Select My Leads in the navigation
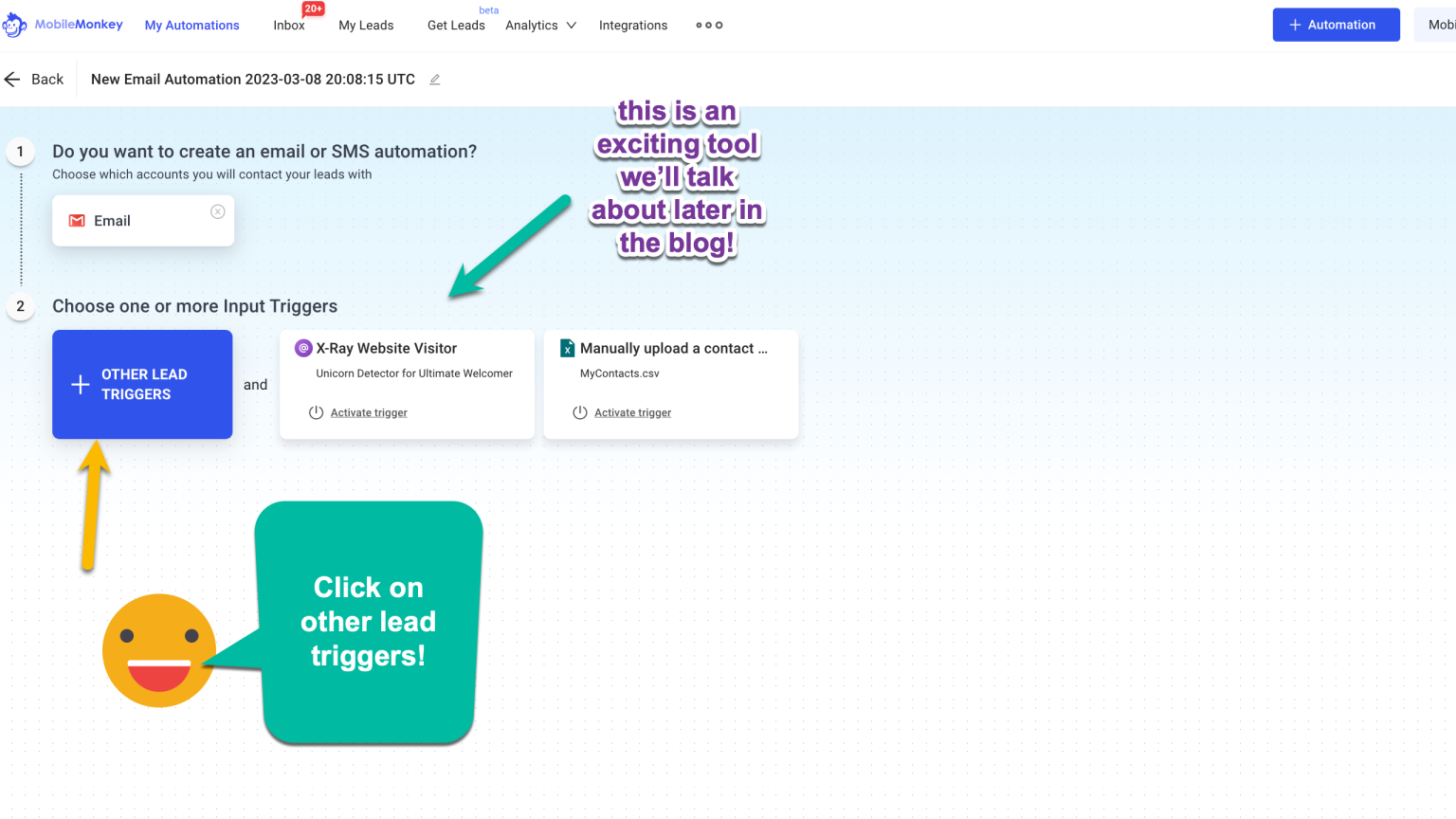 (x=366, y=26)
